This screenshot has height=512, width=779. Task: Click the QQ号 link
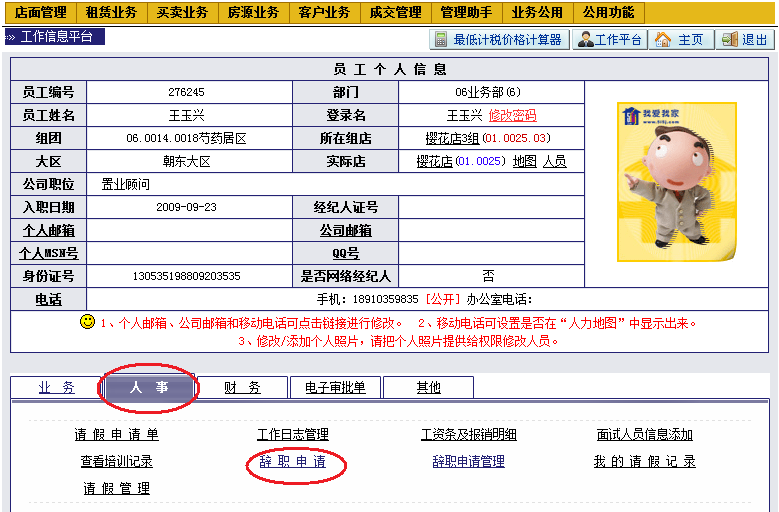click(x=346, y=253)
